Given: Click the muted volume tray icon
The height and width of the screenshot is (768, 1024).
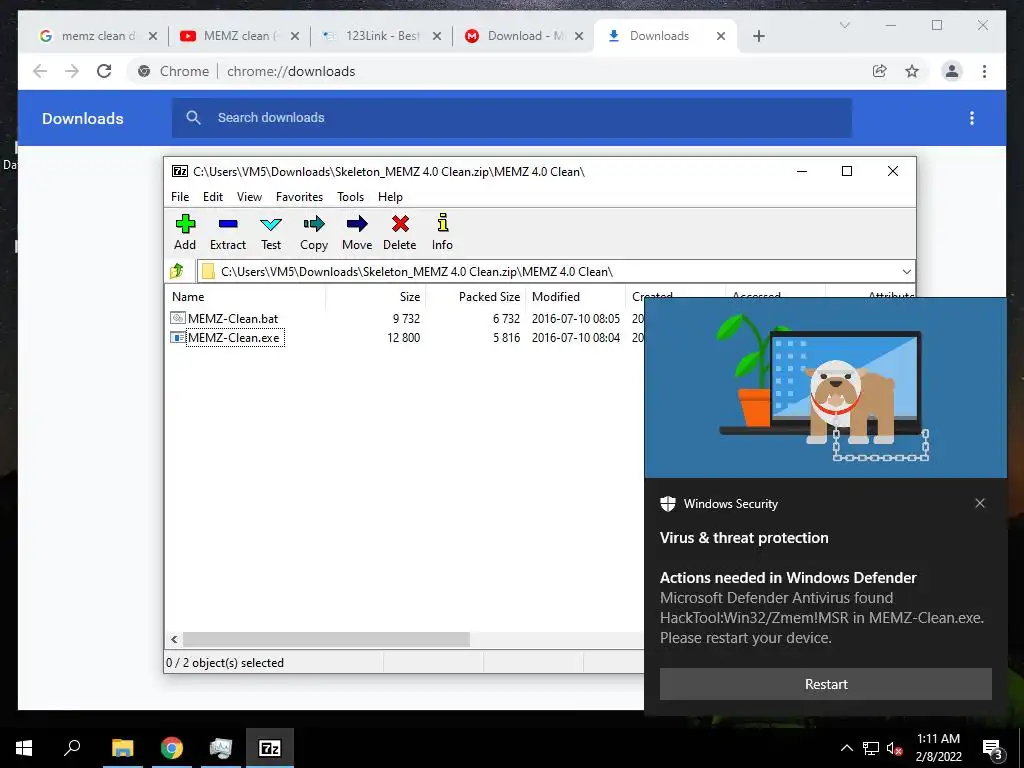Looking at the screenshot, I should pyautogui.click(x=894, y=748).
